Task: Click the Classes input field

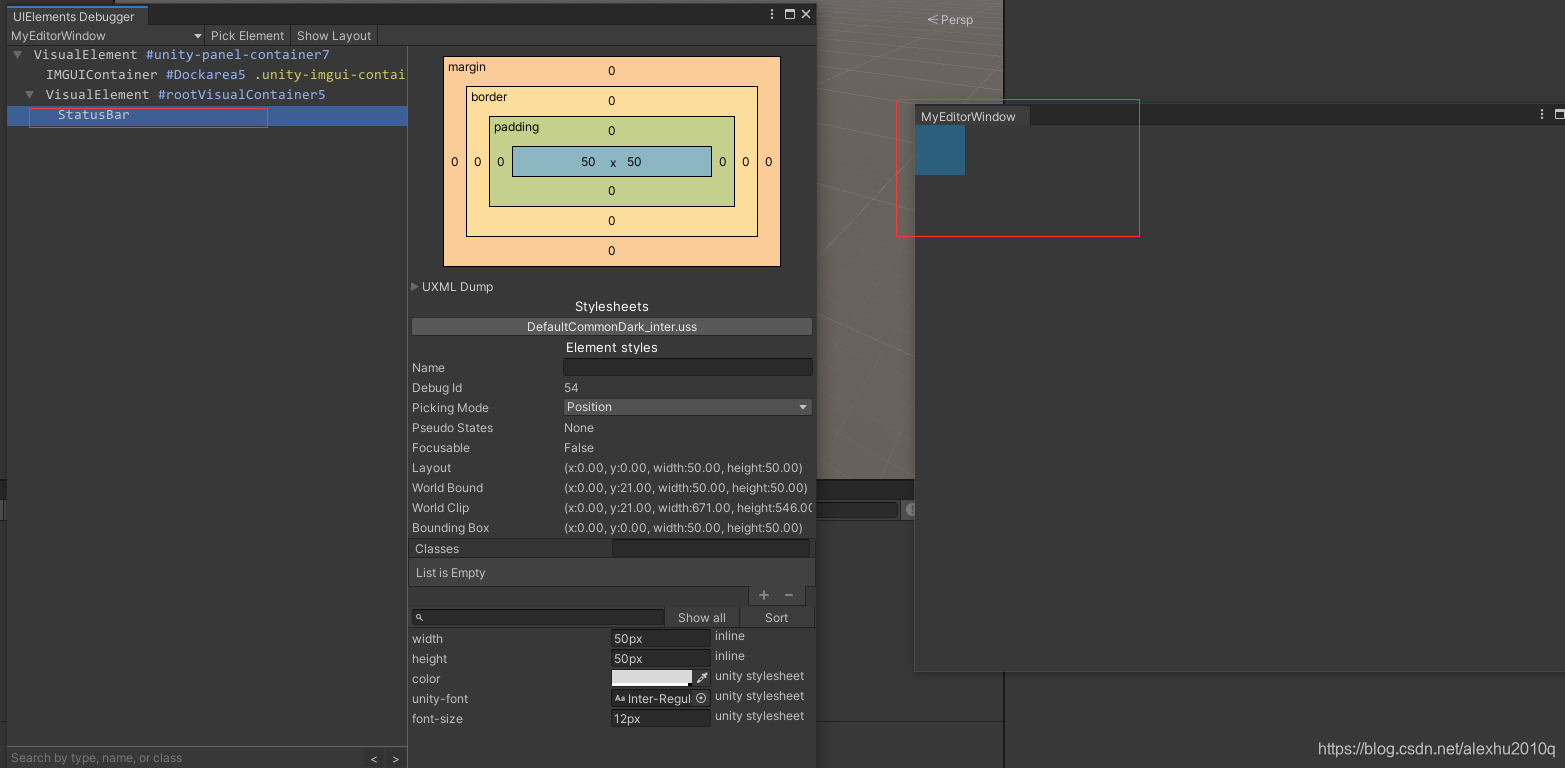Action: pos(710,548)
